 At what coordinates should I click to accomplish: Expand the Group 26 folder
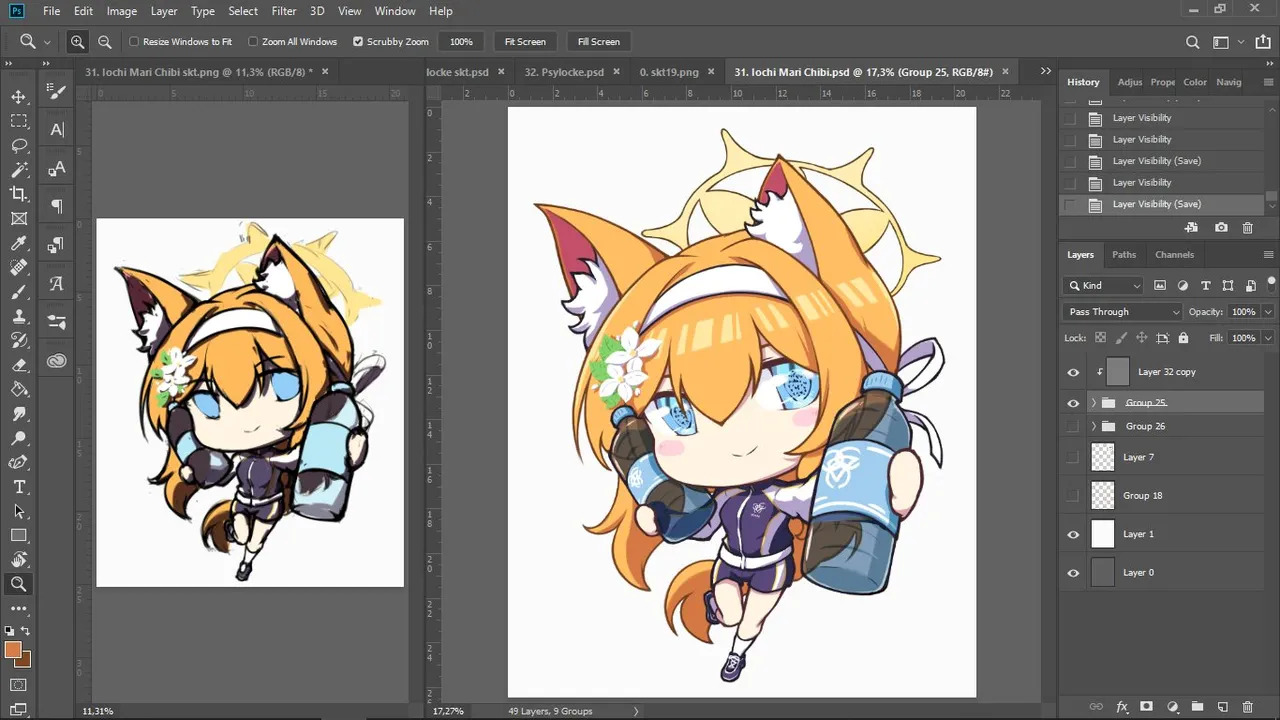(x=1093, y=426)
